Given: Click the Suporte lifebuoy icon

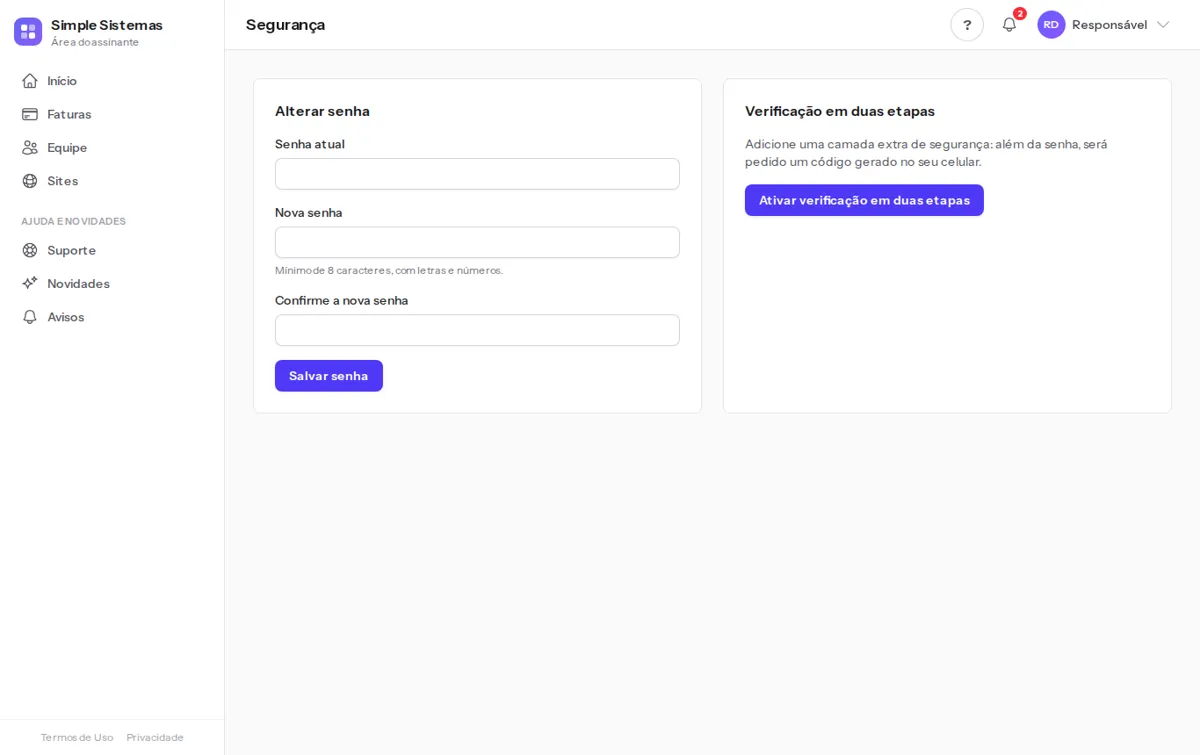Looking at the screenshot, I should coord(30,250).
